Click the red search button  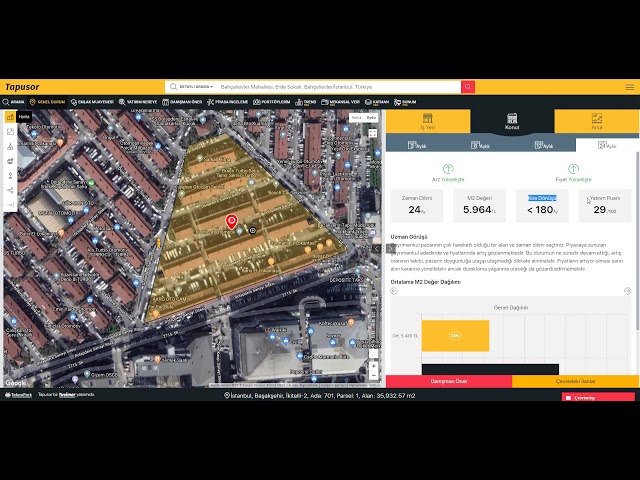coord(468,87)
